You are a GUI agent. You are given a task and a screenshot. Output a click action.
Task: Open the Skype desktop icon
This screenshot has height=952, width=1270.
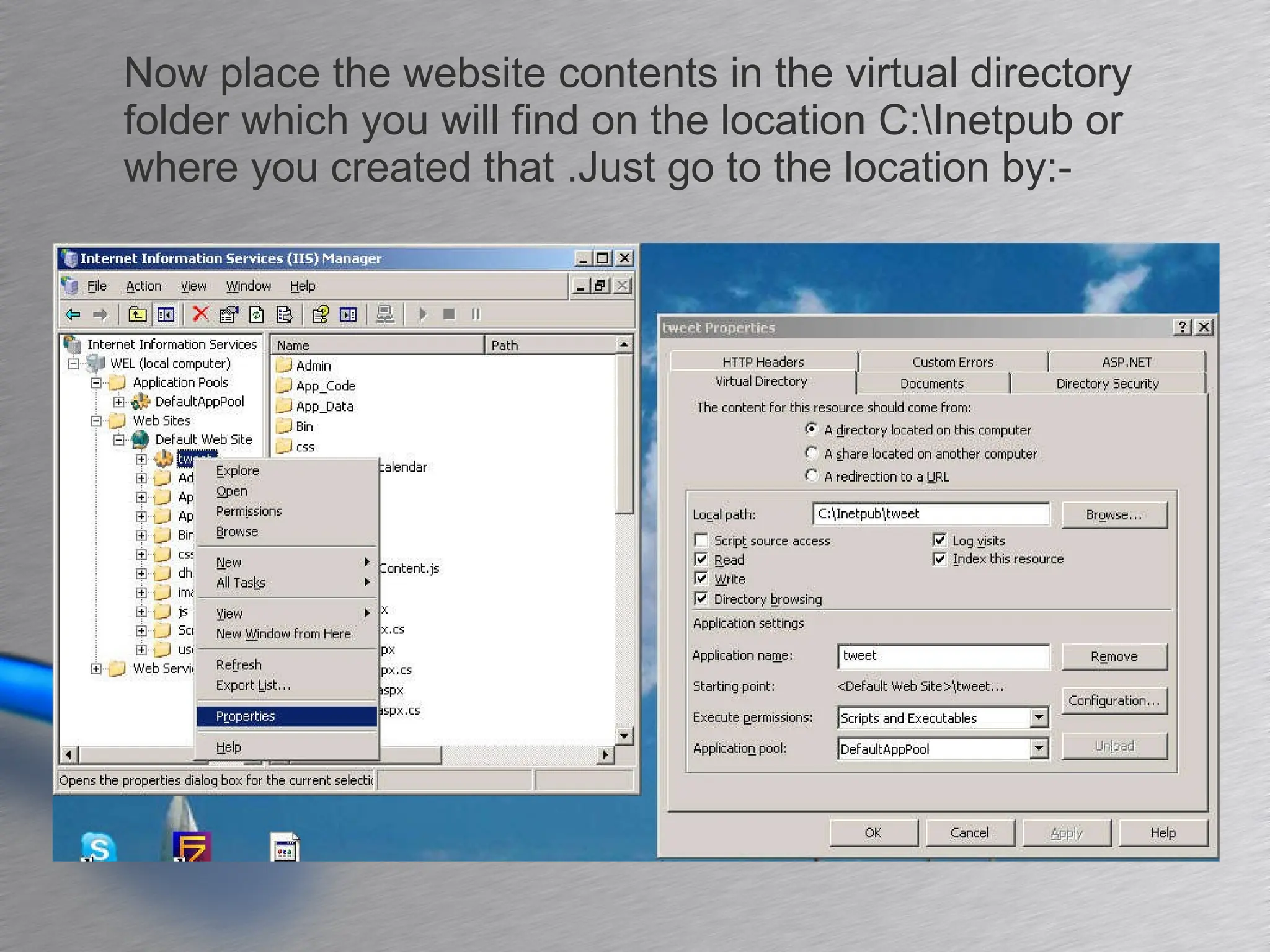coord(99,847)
